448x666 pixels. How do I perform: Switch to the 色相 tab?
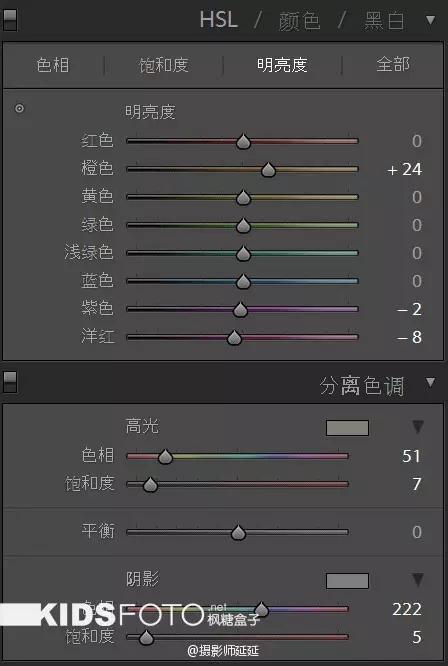point(53,65)
